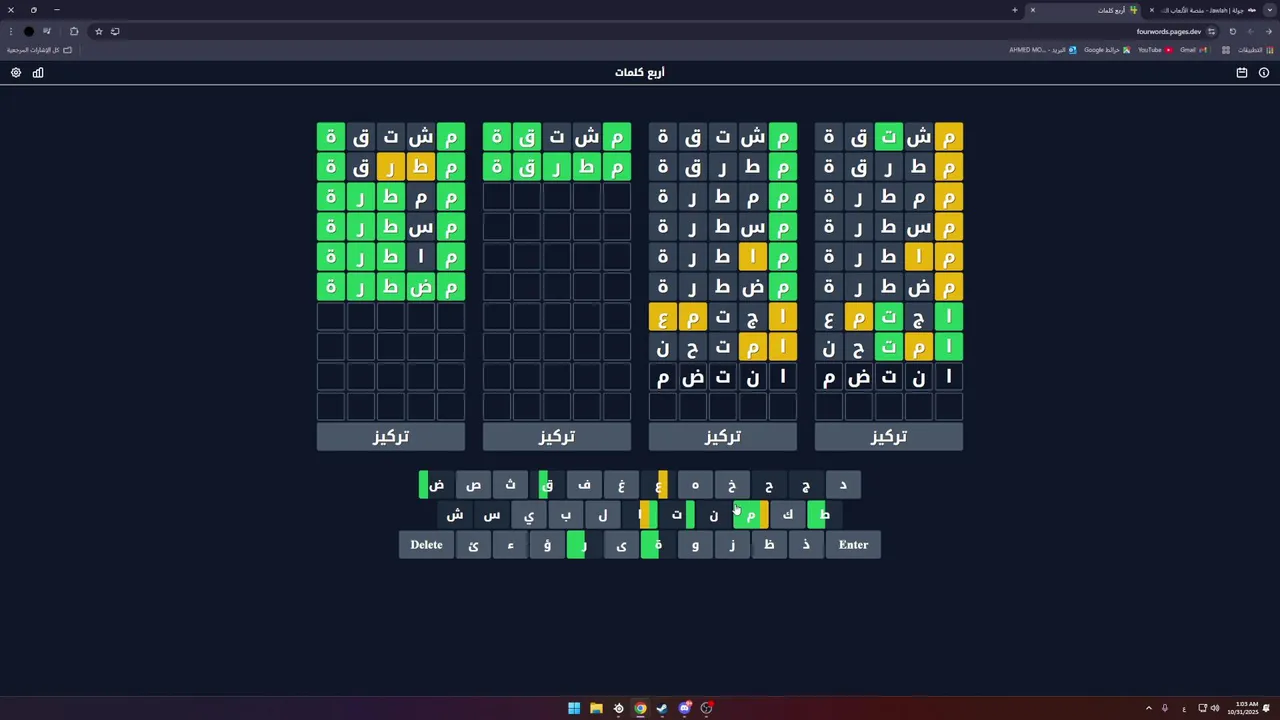Tap the ن key on game keyboard
The image size is (1280, 720).
[x=714, y=515]
